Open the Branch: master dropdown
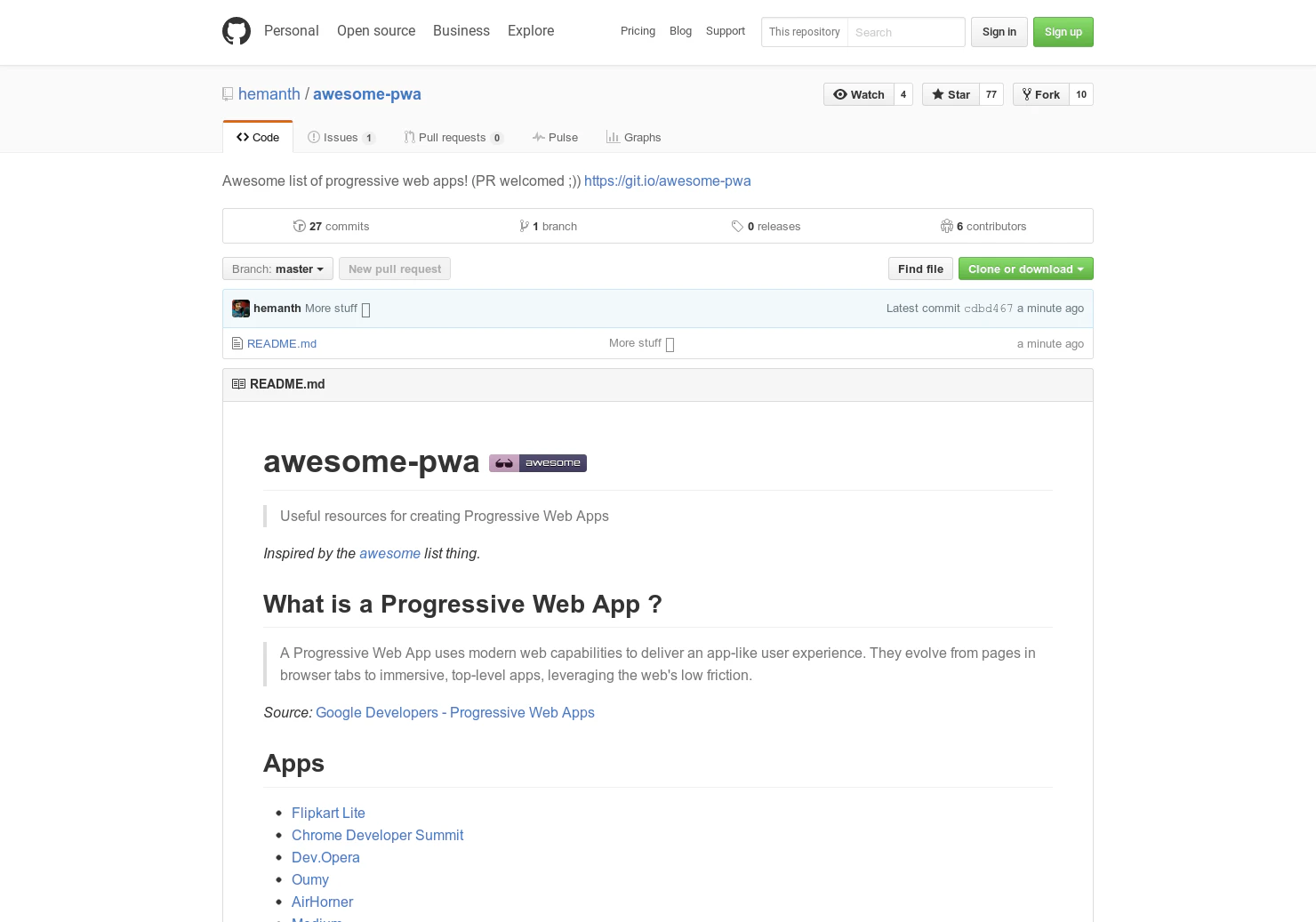 277,269
